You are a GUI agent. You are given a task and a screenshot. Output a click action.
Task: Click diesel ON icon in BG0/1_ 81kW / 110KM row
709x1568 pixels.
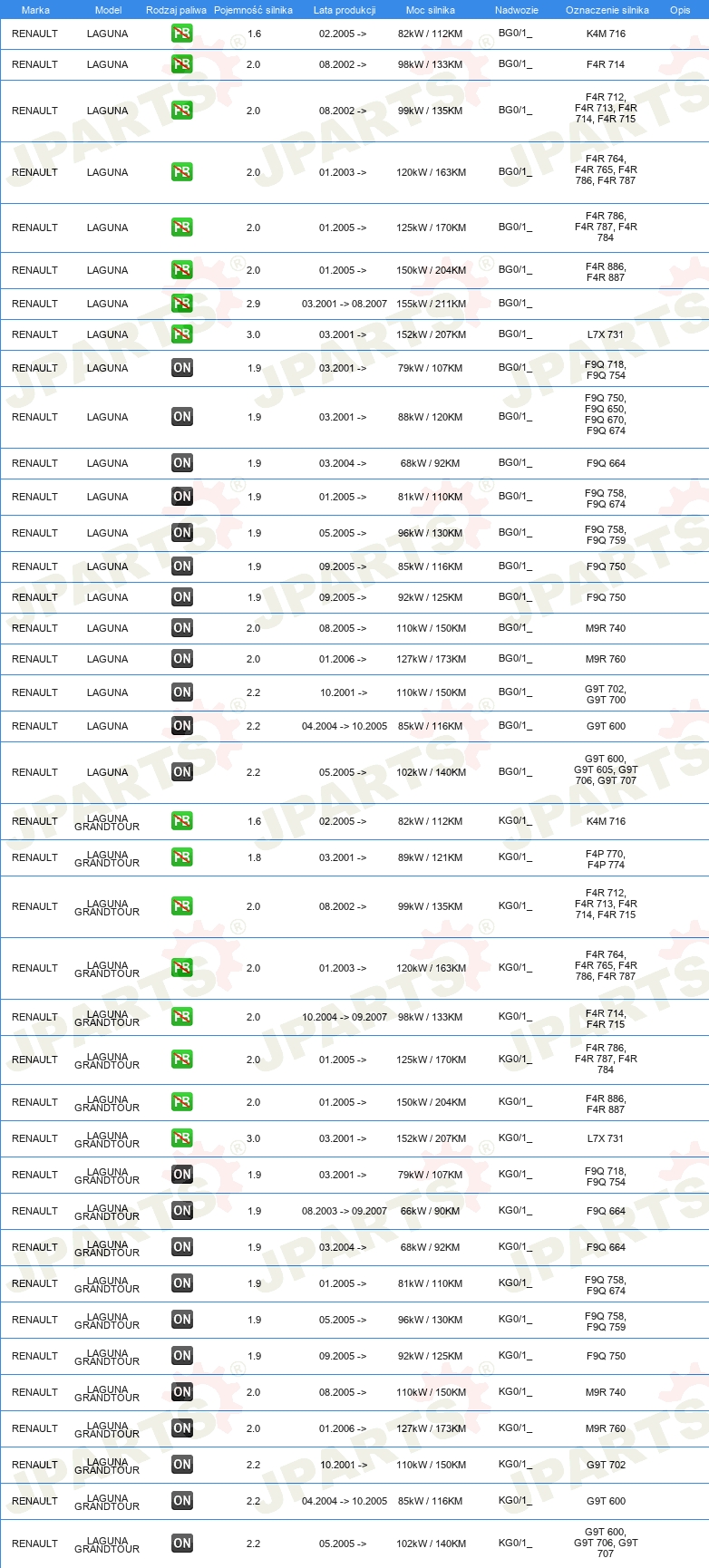182,497
